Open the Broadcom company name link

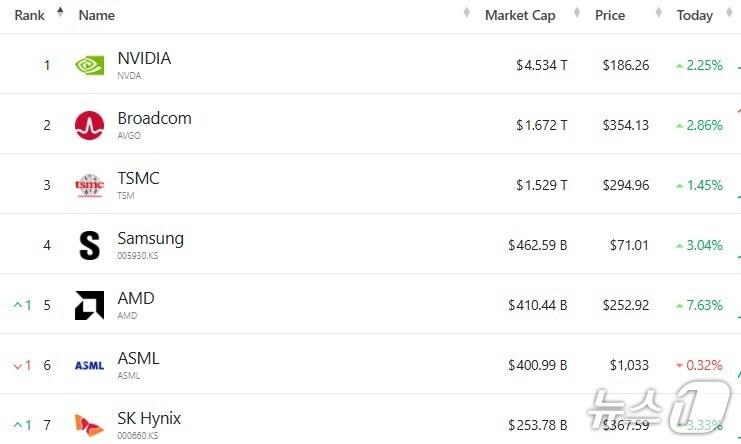click(x=154, y=118)
